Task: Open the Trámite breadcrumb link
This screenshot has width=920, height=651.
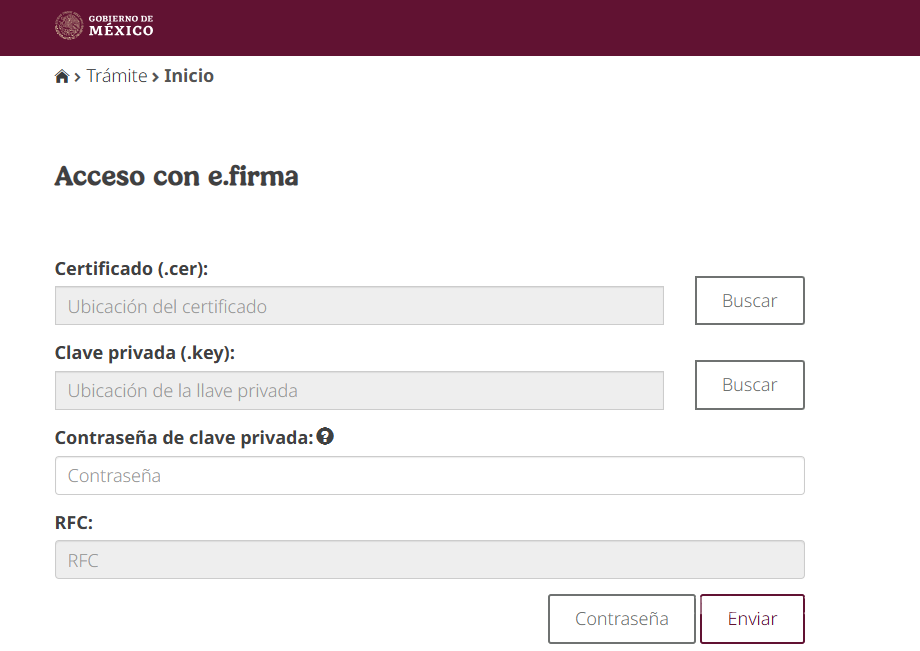Action: 117,76
